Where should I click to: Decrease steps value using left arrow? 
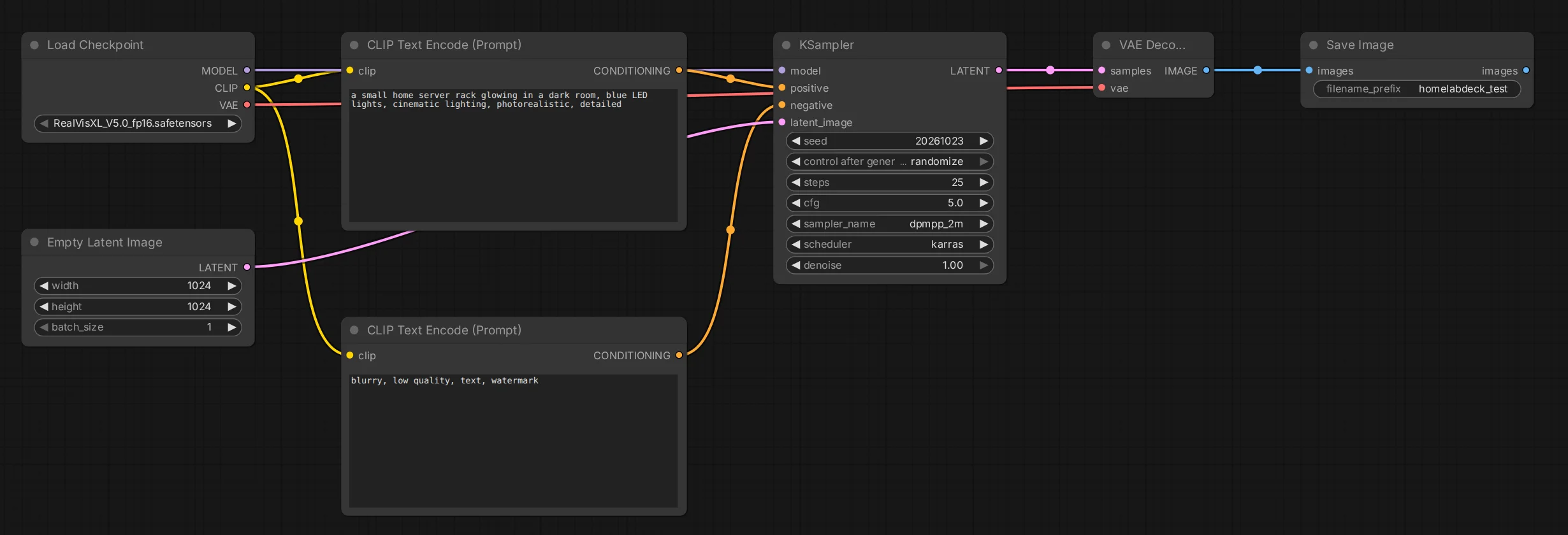click(x=795, y=182)
